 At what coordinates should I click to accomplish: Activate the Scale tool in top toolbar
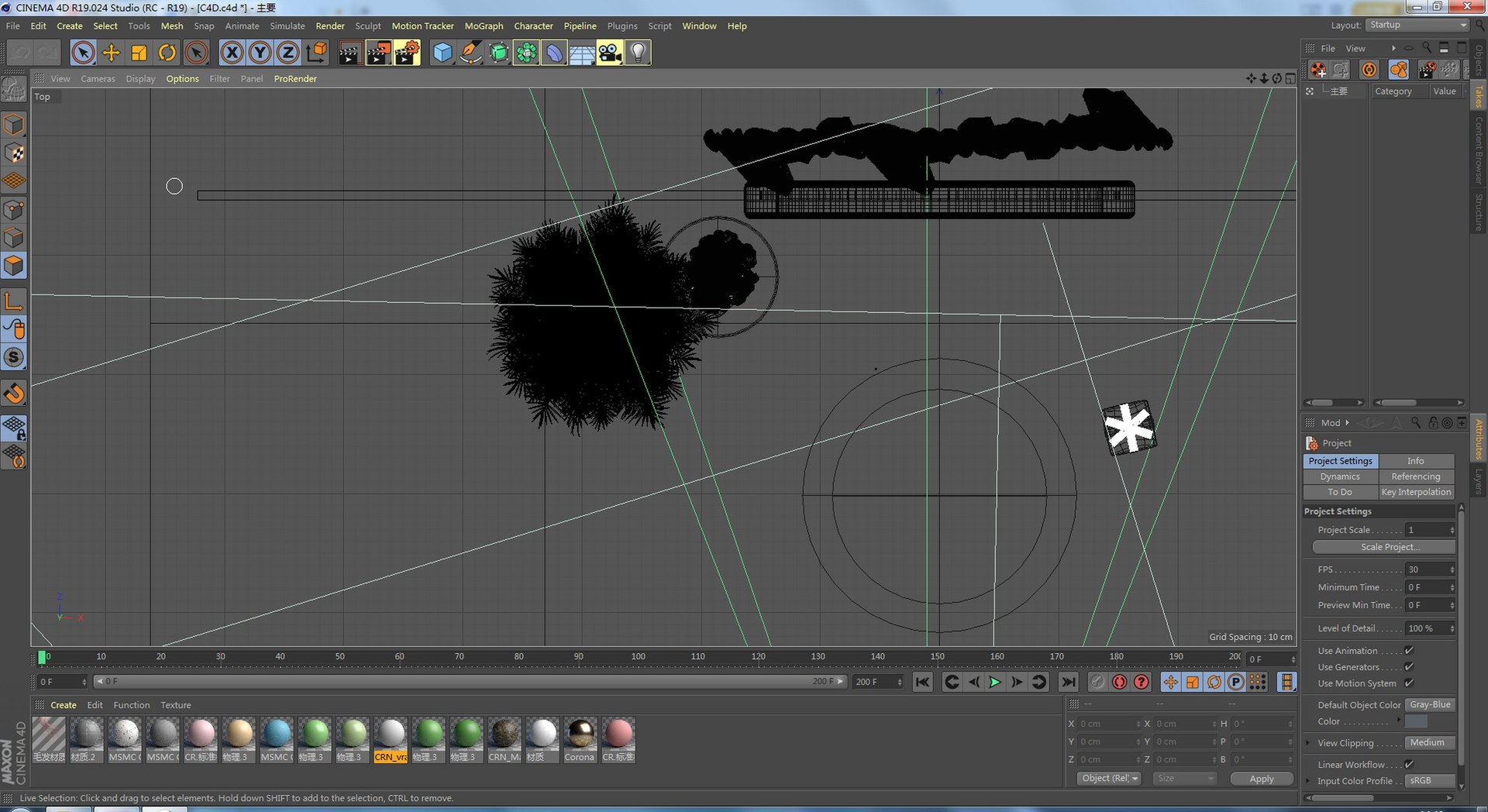point(139,53)
